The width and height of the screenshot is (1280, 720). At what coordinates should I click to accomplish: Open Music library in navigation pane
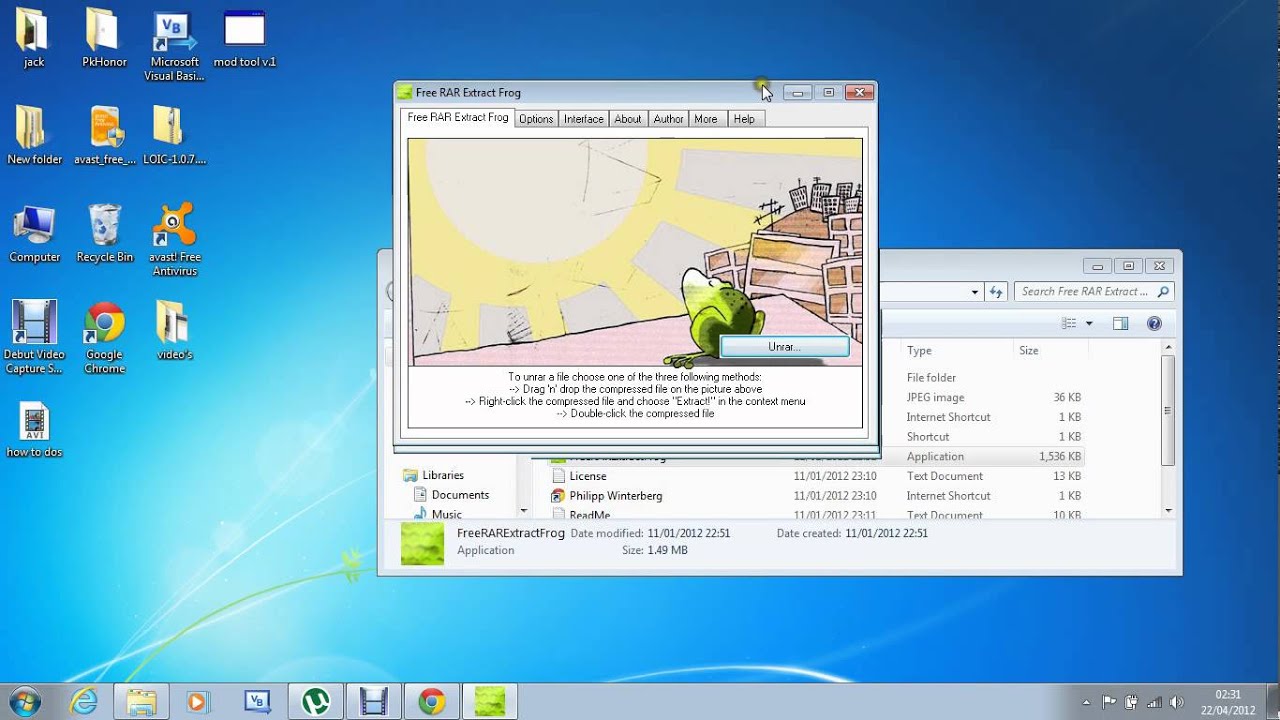point(446,514)
